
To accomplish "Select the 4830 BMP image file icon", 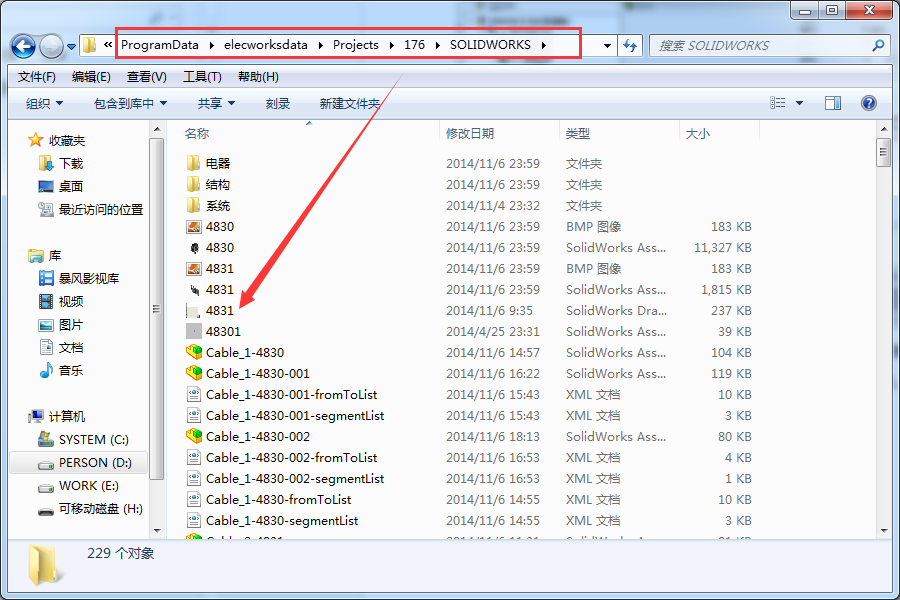I will click(x=193, y=227).
